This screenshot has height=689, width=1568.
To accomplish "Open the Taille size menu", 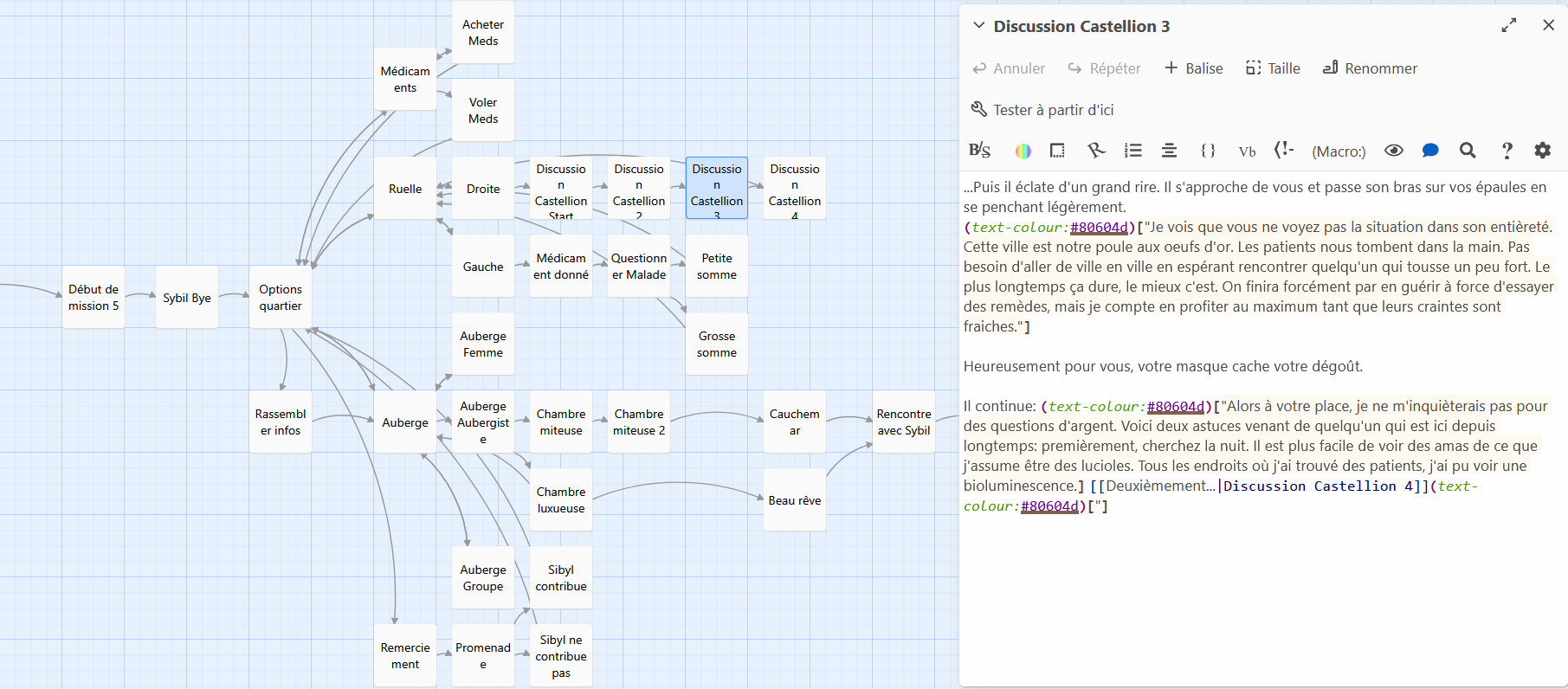I will click(x=1273, y=68).
